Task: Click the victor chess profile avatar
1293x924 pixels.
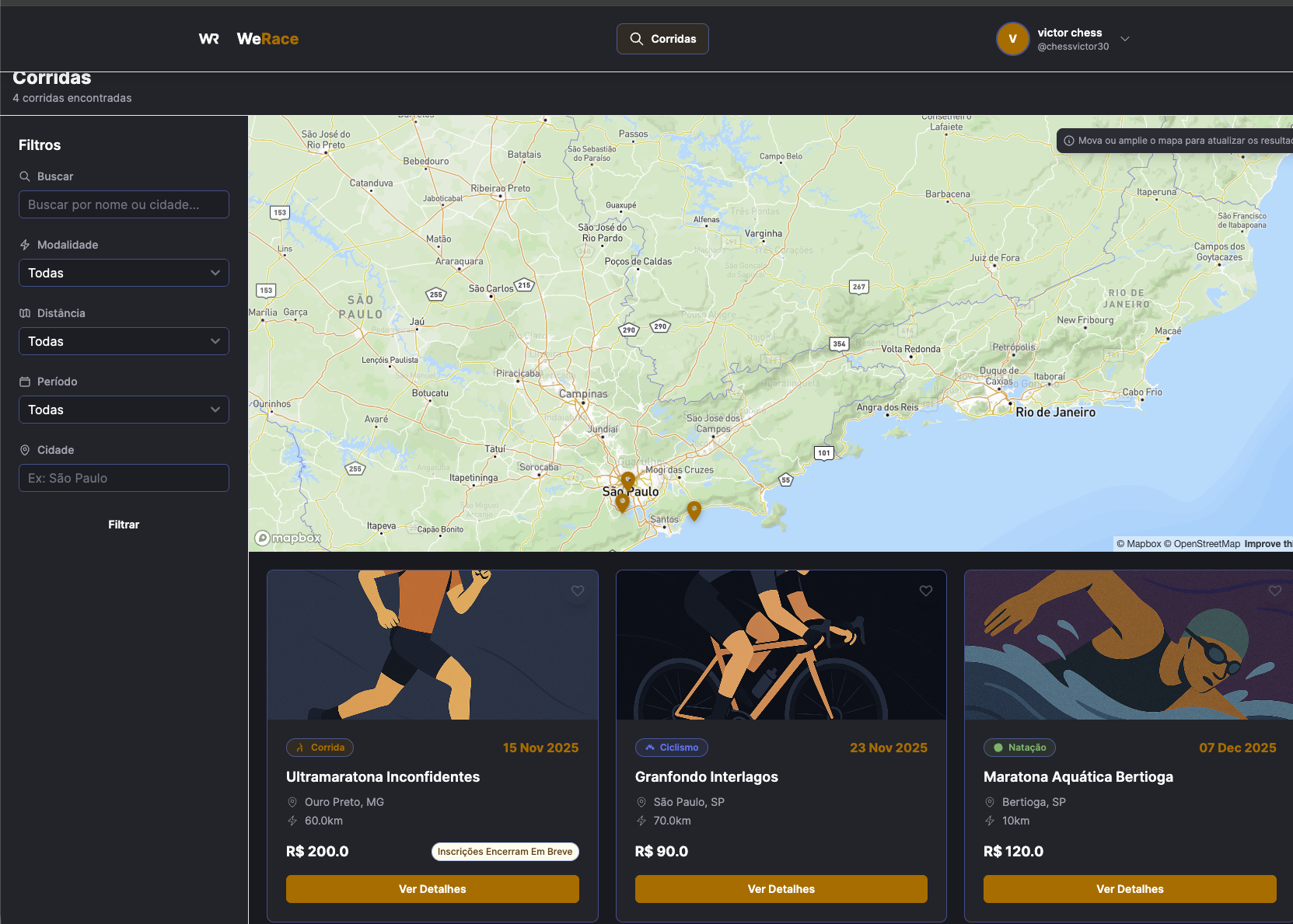Action: click(1012, 39)
